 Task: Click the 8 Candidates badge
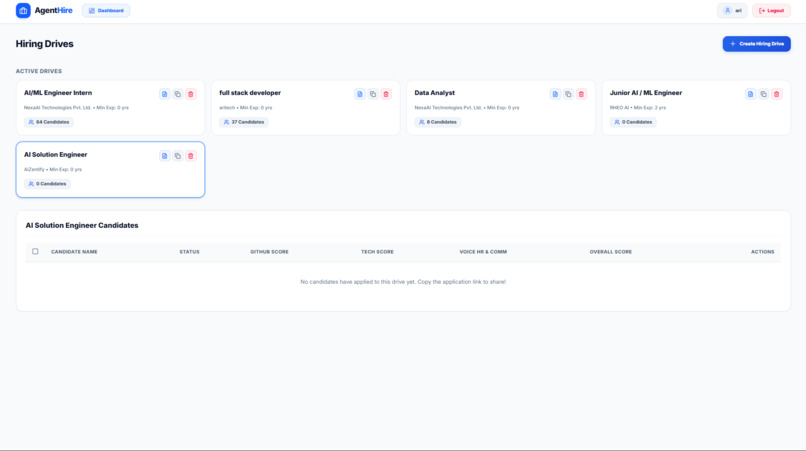coord(438,122)
